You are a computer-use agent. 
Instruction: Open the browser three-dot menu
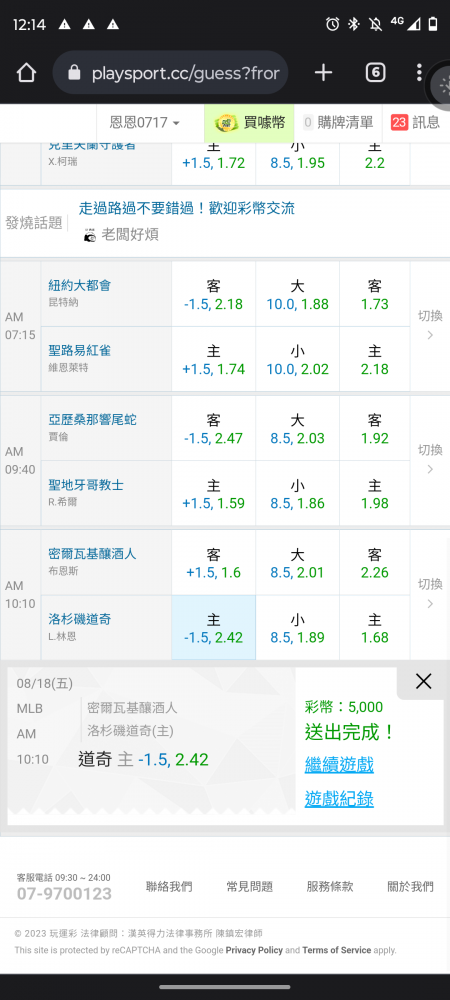click(419, 73)
